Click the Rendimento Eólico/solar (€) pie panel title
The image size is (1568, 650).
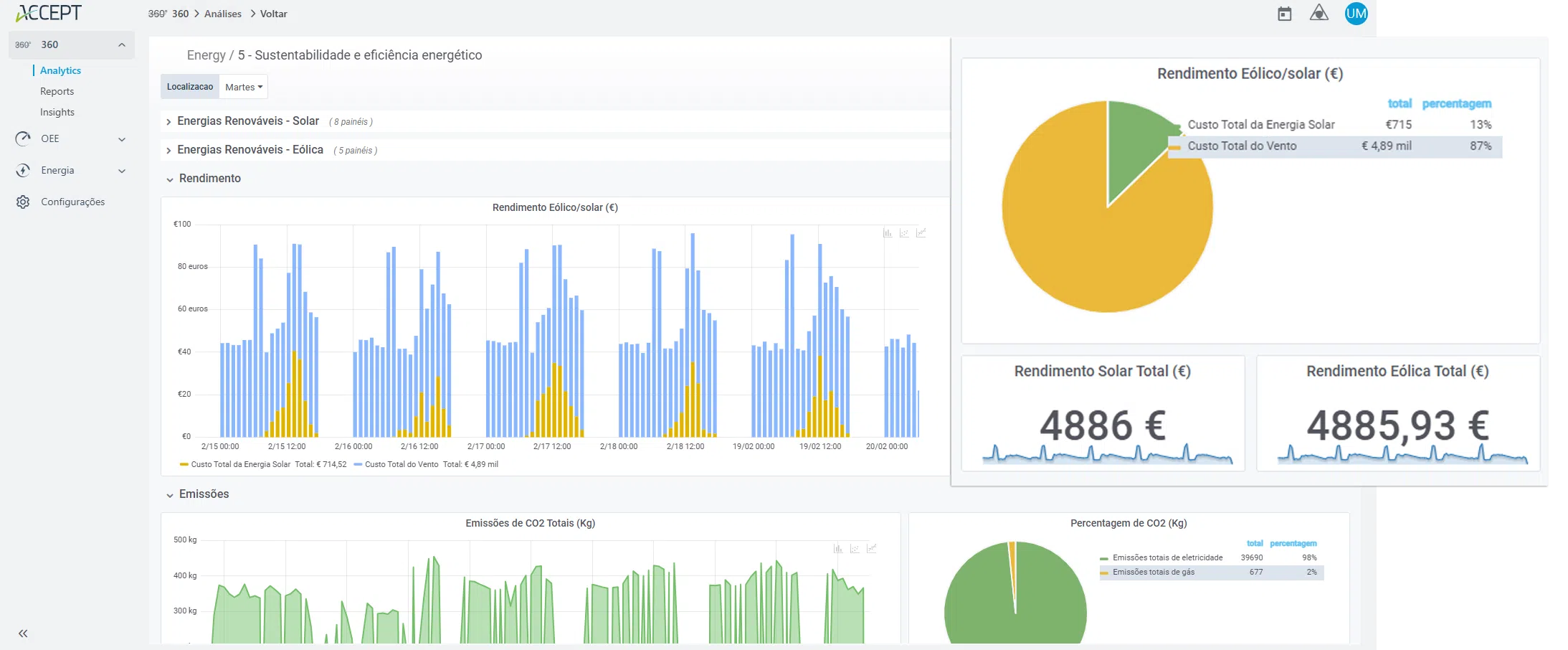[1250, 73]
